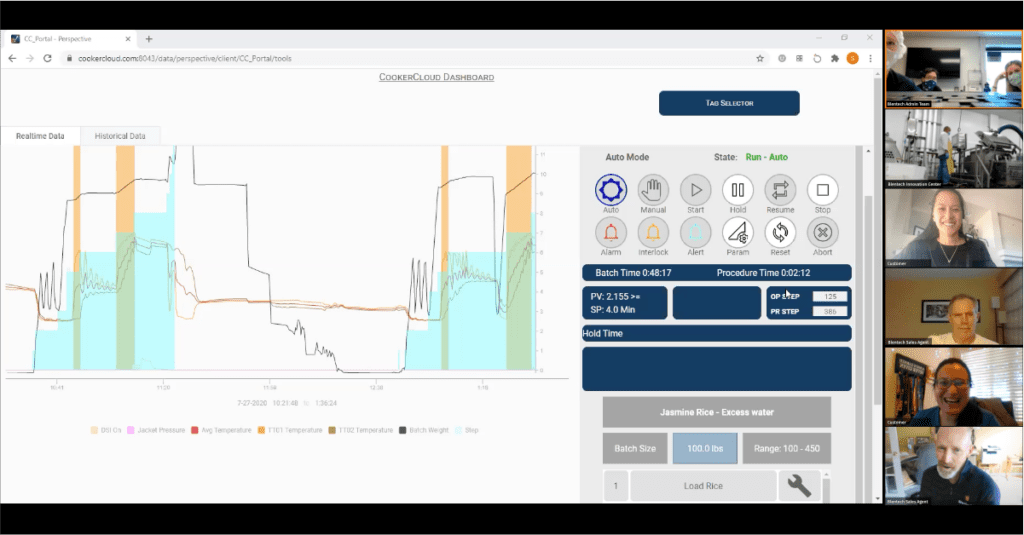Click the Reset circular arrows icon
Viewport: 1024px width, 535px height.
tap(780, 232)
